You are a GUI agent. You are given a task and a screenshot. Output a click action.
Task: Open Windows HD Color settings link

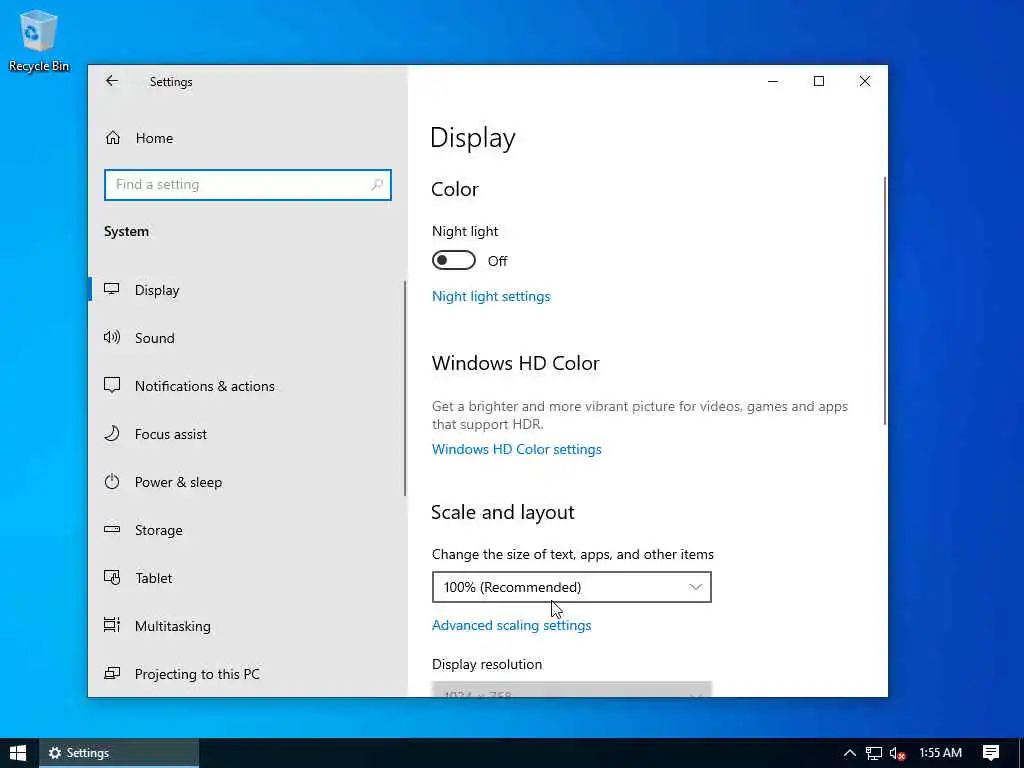coord(517,449)
